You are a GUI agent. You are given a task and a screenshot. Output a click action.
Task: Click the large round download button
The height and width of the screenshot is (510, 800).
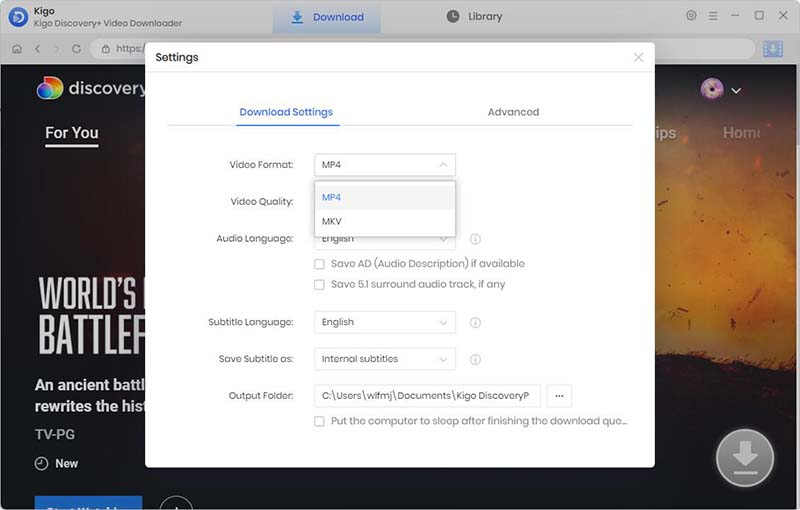745,458
